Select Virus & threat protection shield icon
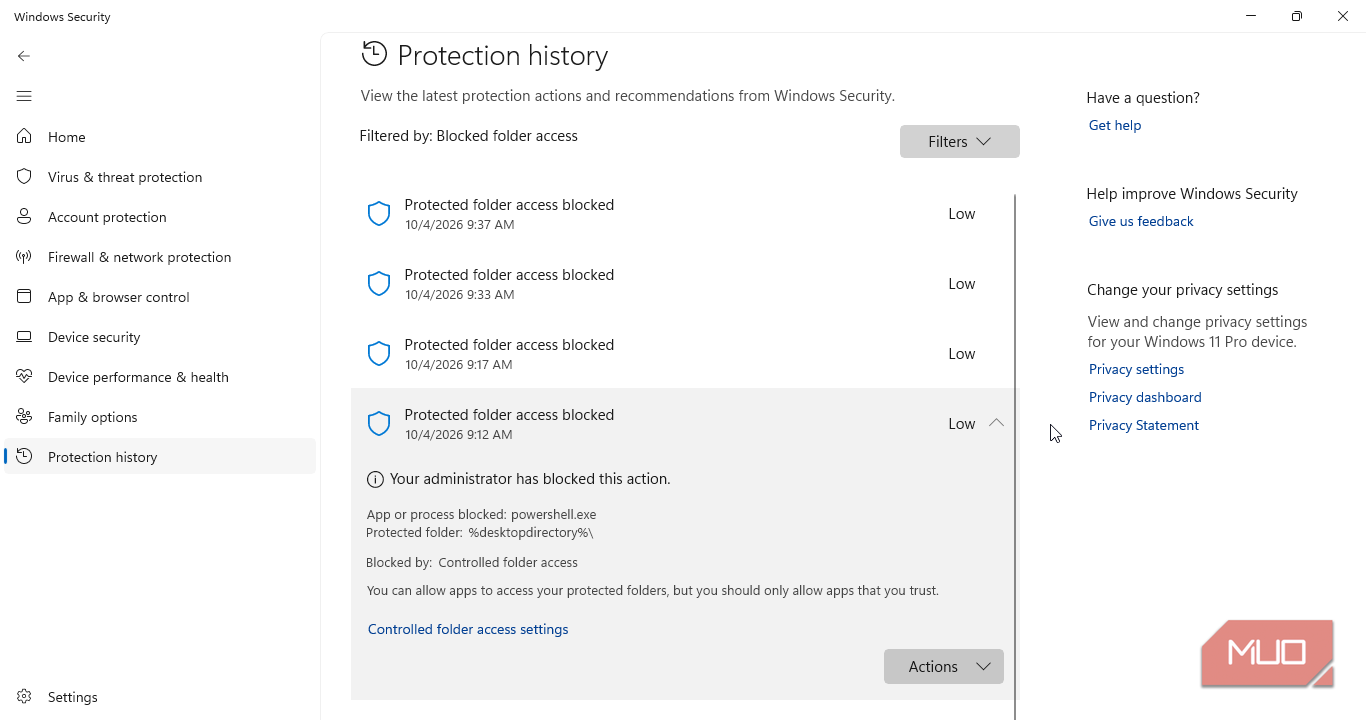 click(x=24, y=177)
